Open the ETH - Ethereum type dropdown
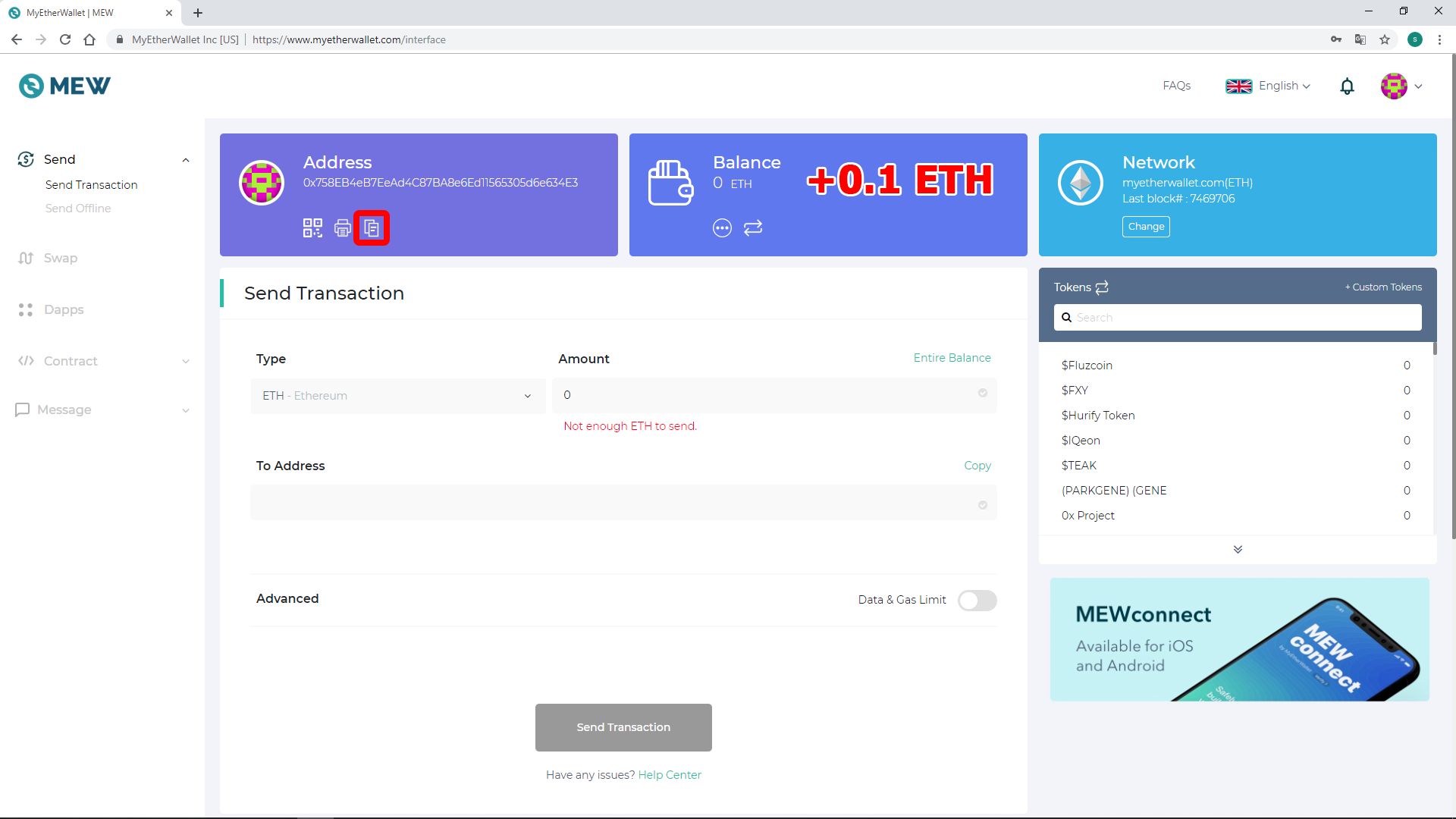This screenshot has width=1456, height=819. (x=398, y=396)
